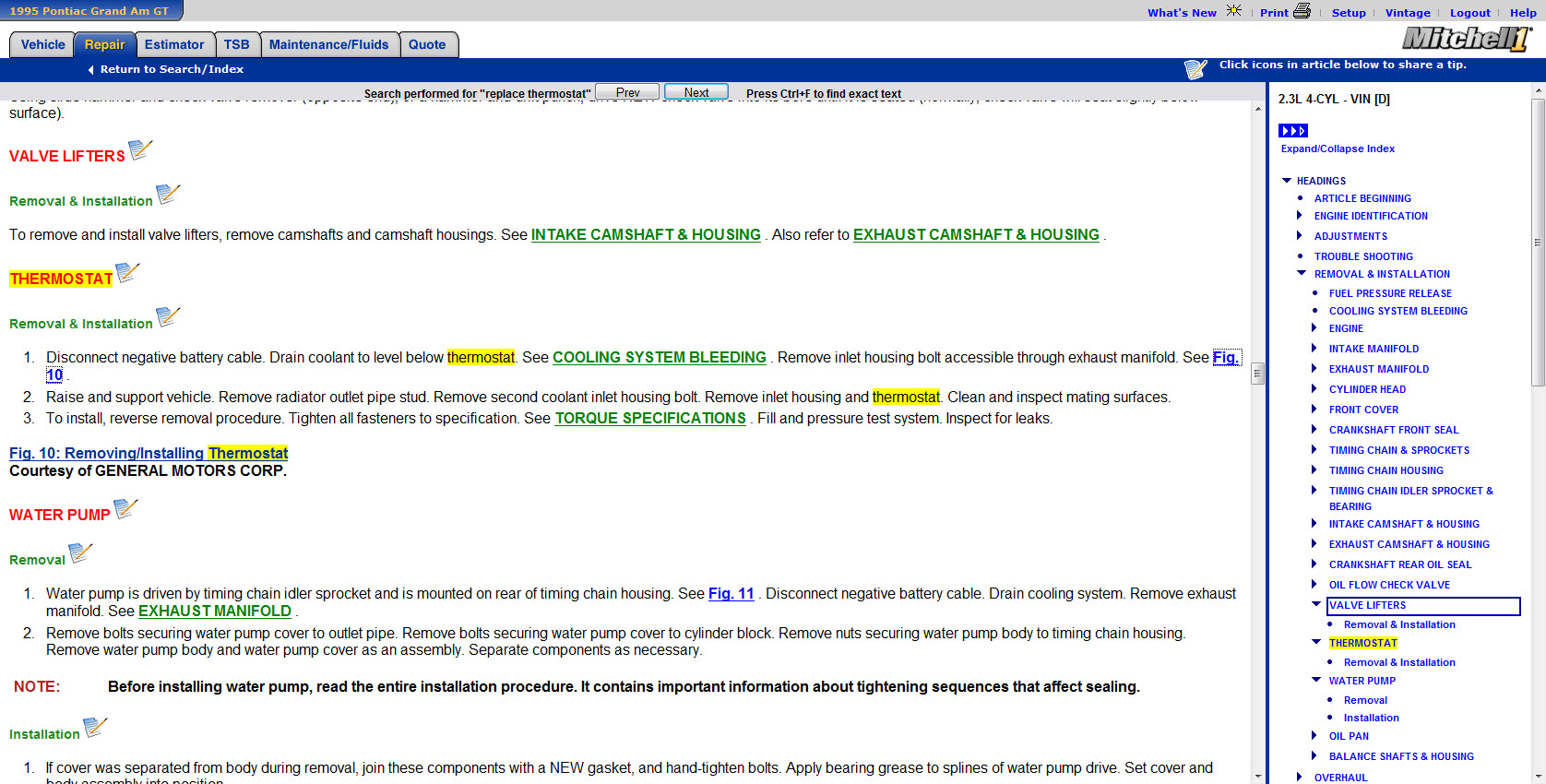This screenshot has height=784, width=1546.
Task: Click tip icon beside Water Pump Removal
Action: pos(81,553)
